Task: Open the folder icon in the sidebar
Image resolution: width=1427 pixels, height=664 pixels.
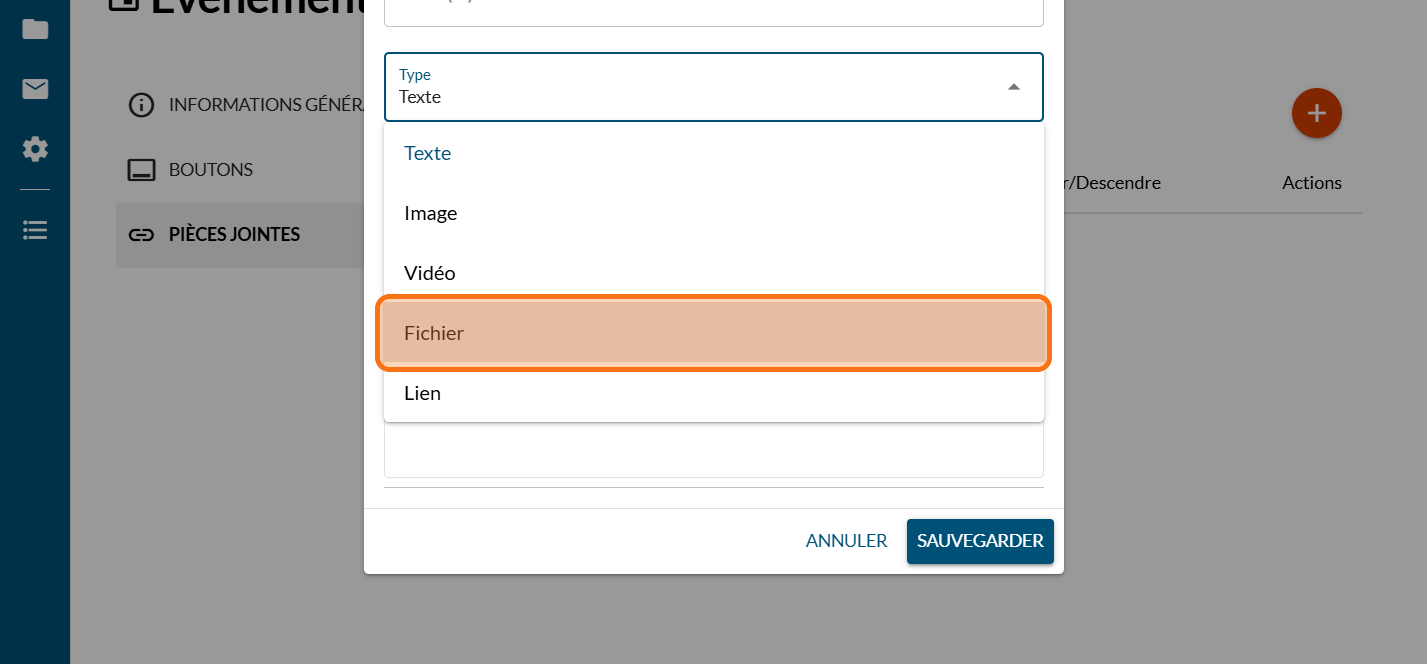Action: [35, 29]
